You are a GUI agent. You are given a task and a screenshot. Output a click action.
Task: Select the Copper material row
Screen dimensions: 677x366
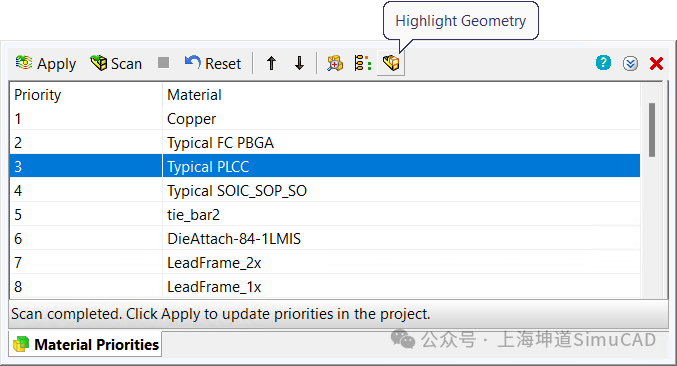click(x=325, y=119)
